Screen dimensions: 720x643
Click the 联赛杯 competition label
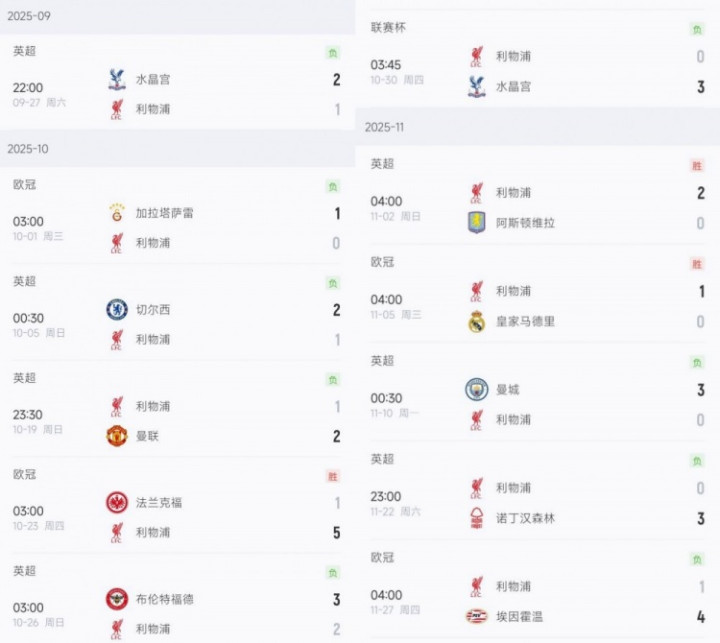tap(389, 28)
